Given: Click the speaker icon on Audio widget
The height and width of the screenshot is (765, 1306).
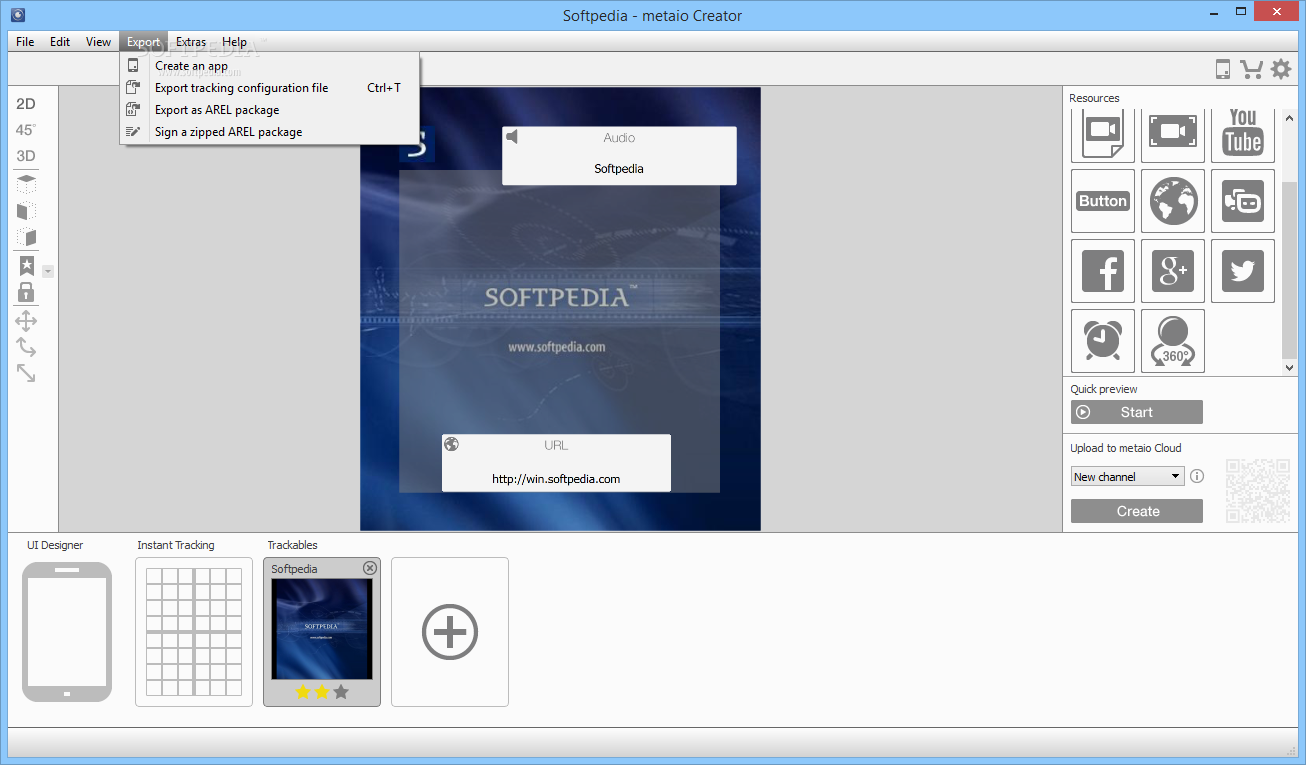Looking at the screenshot, I should point(512,137).
